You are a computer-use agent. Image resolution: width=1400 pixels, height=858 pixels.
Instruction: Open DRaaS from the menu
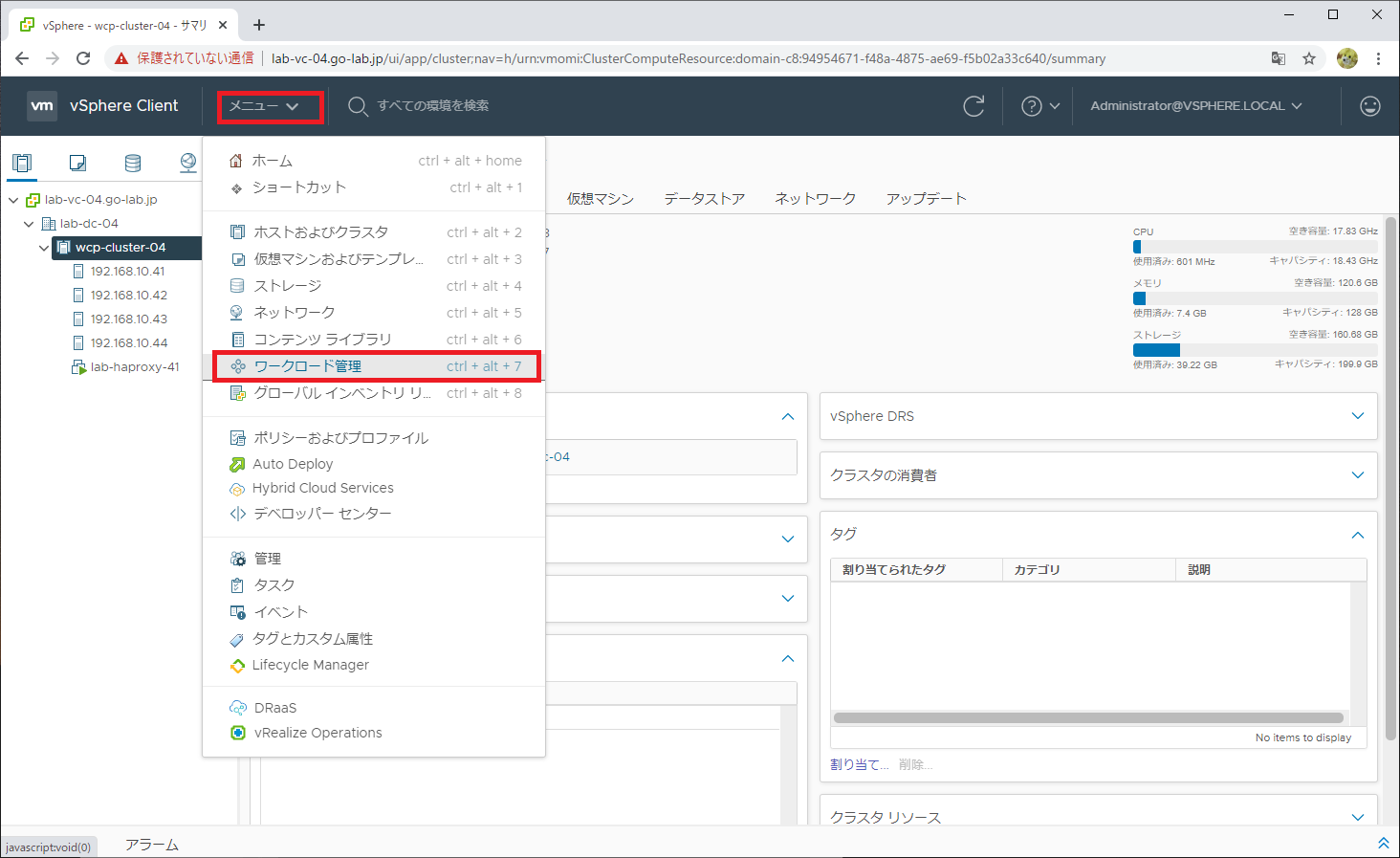coord(374,708)
